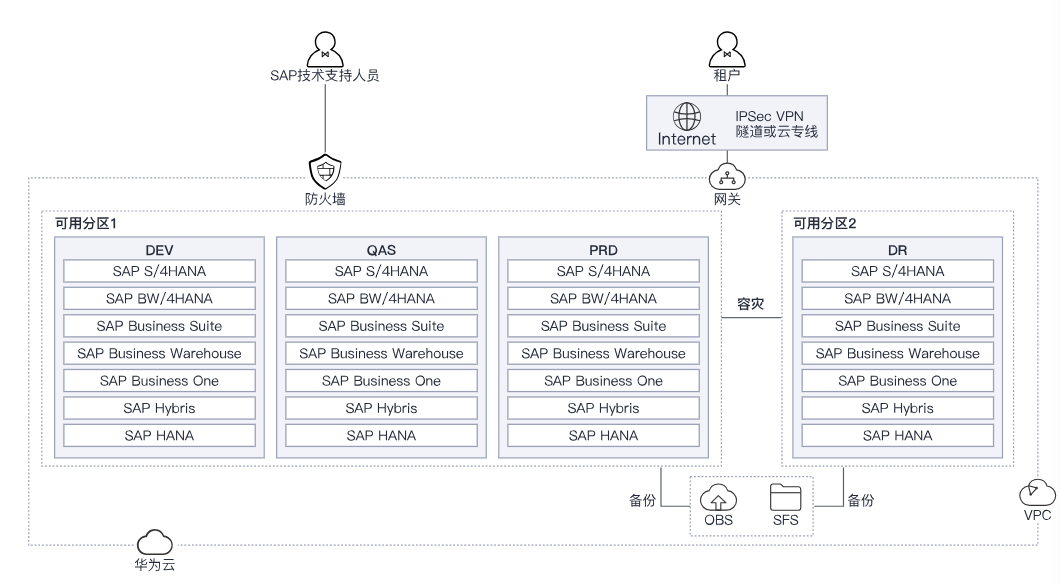Select SAP HANA box in QAS

381,435
